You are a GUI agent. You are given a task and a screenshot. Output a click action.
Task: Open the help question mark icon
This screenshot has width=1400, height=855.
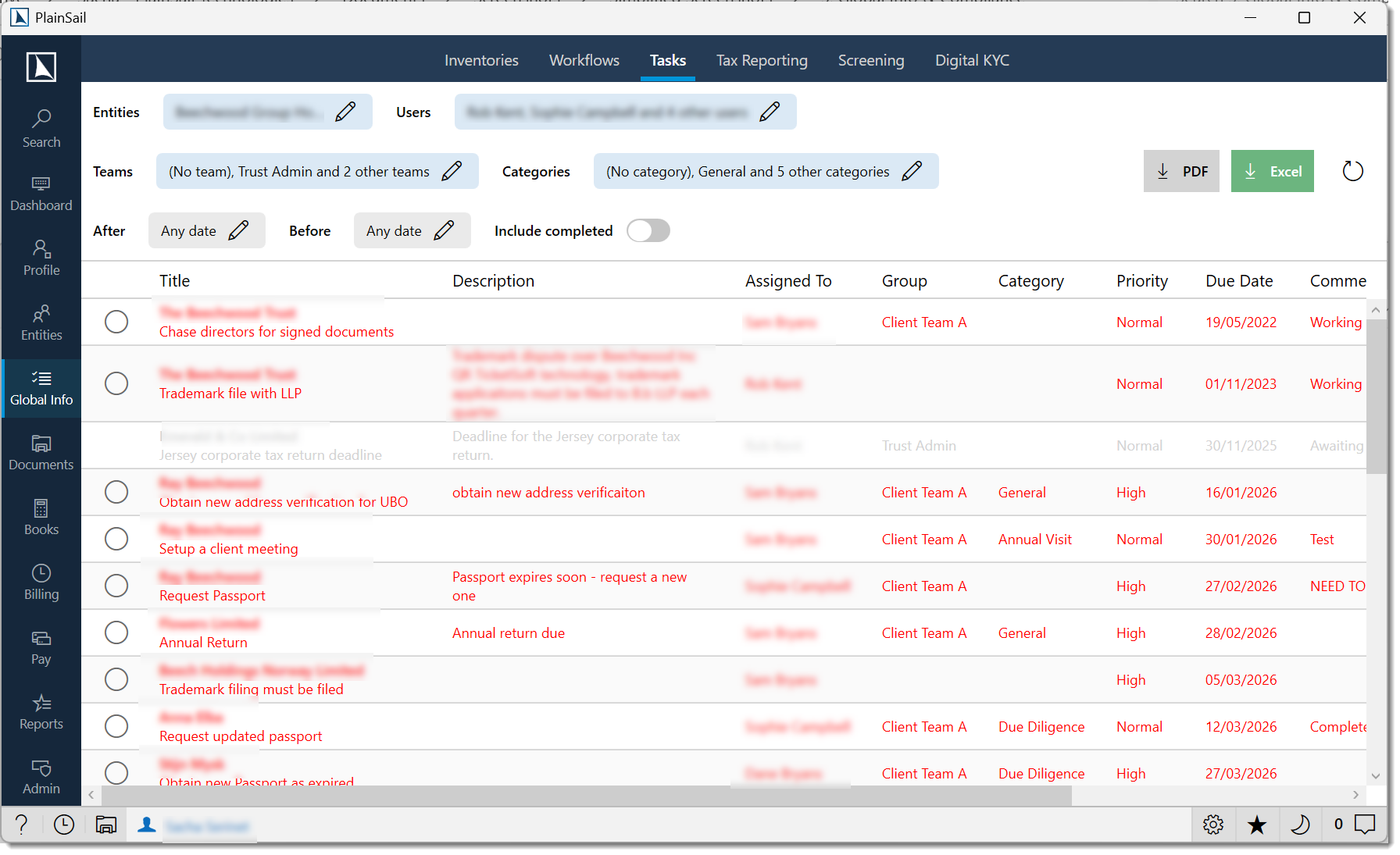coord(20,825)
